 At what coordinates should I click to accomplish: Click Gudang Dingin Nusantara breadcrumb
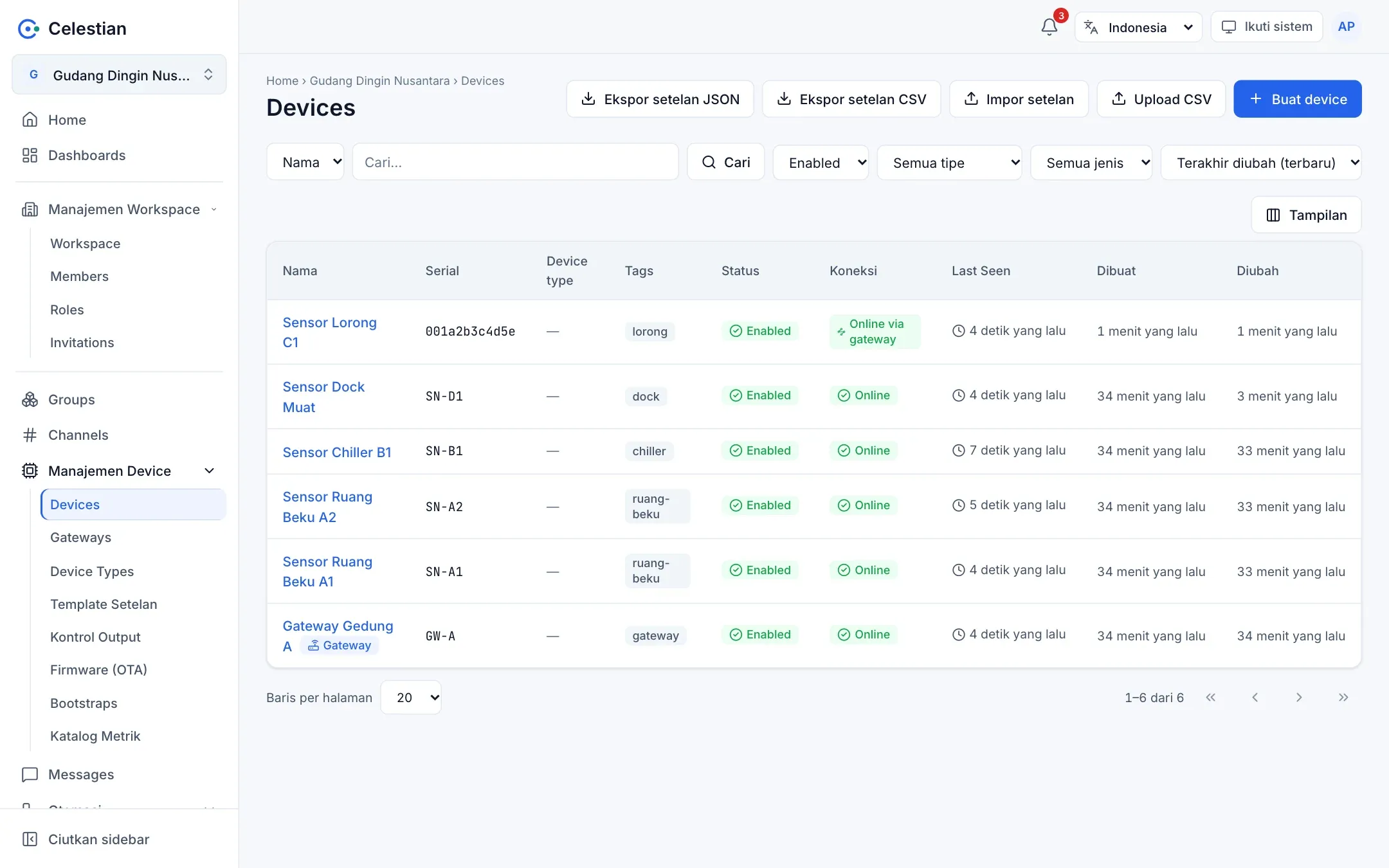(x=379, y=81)
